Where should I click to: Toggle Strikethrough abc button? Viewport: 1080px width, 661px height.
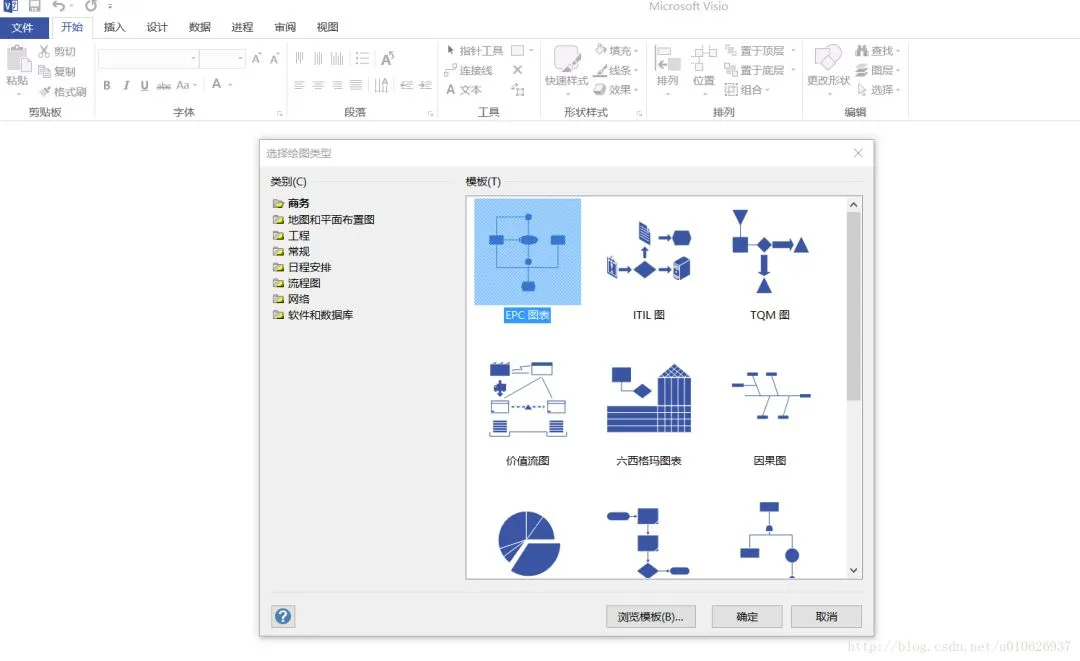pyautogui.click(x=163, y=85)
